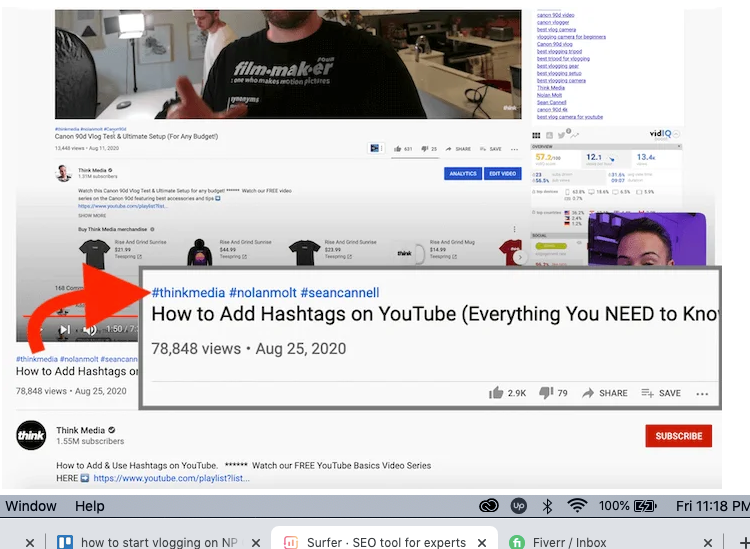This screenshot has width=750, height=549.
Task: Open the Canon 90d playlist link in description
Action: 123,206
